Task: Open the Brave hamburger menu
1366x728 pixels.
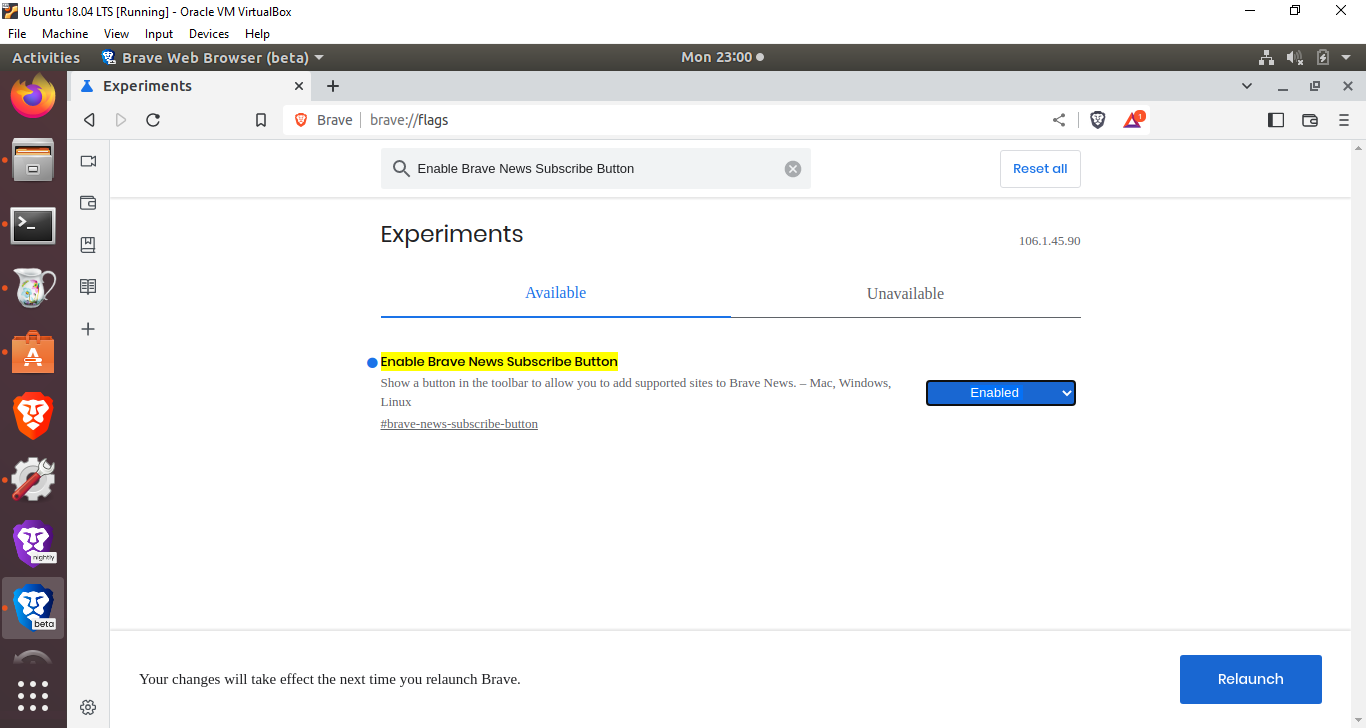Action: tap(1345, 119)
